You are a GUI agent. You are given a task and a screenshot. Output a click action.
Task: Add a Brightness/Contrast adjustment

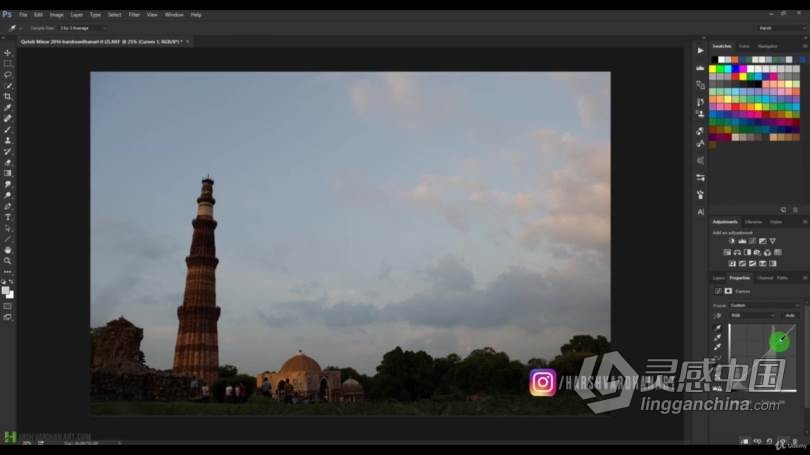click(731, 241)
